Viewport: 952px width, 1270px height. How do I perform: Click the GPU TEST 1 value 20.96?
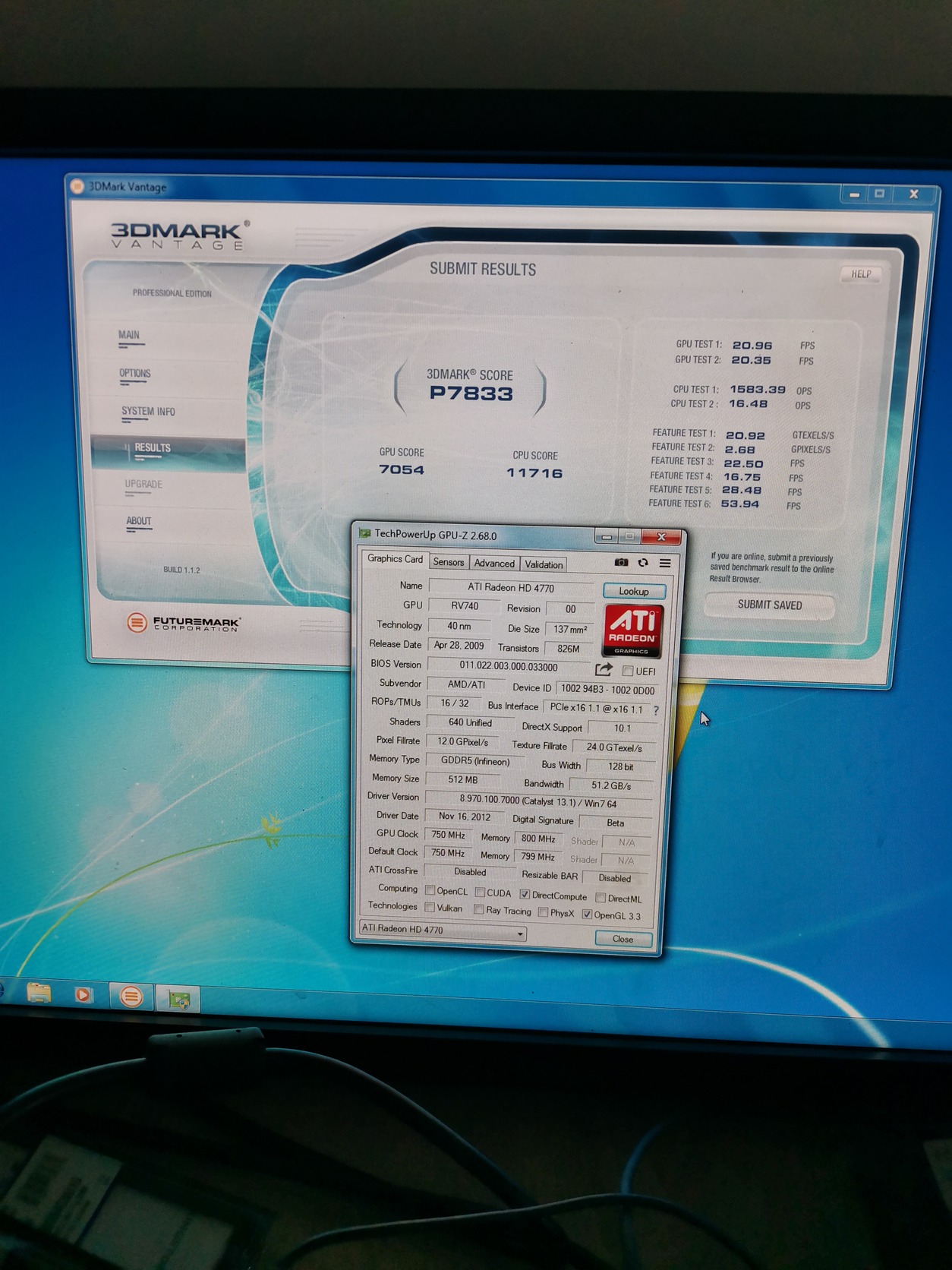coord(752,345)
